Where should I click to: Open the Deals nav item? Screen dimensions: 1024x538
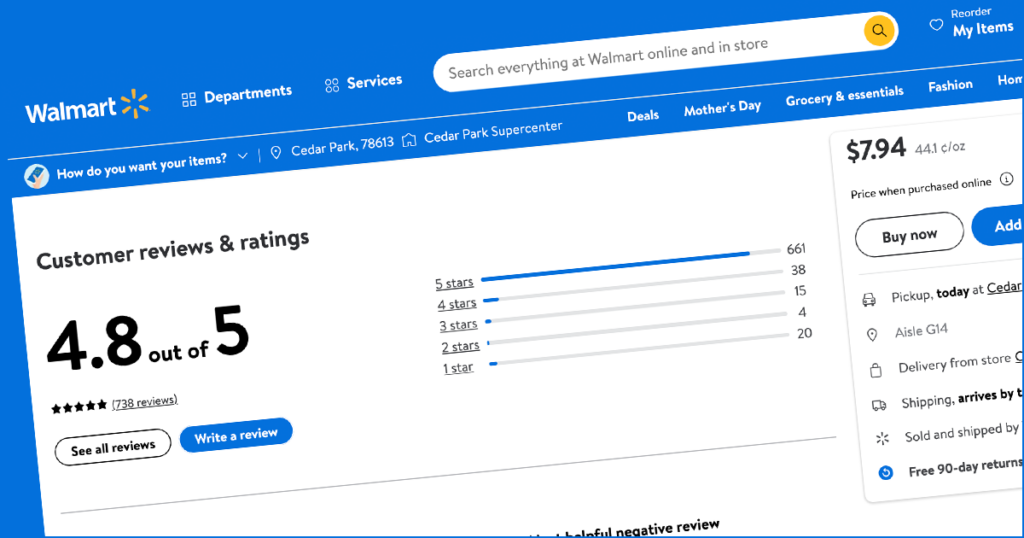643,116
